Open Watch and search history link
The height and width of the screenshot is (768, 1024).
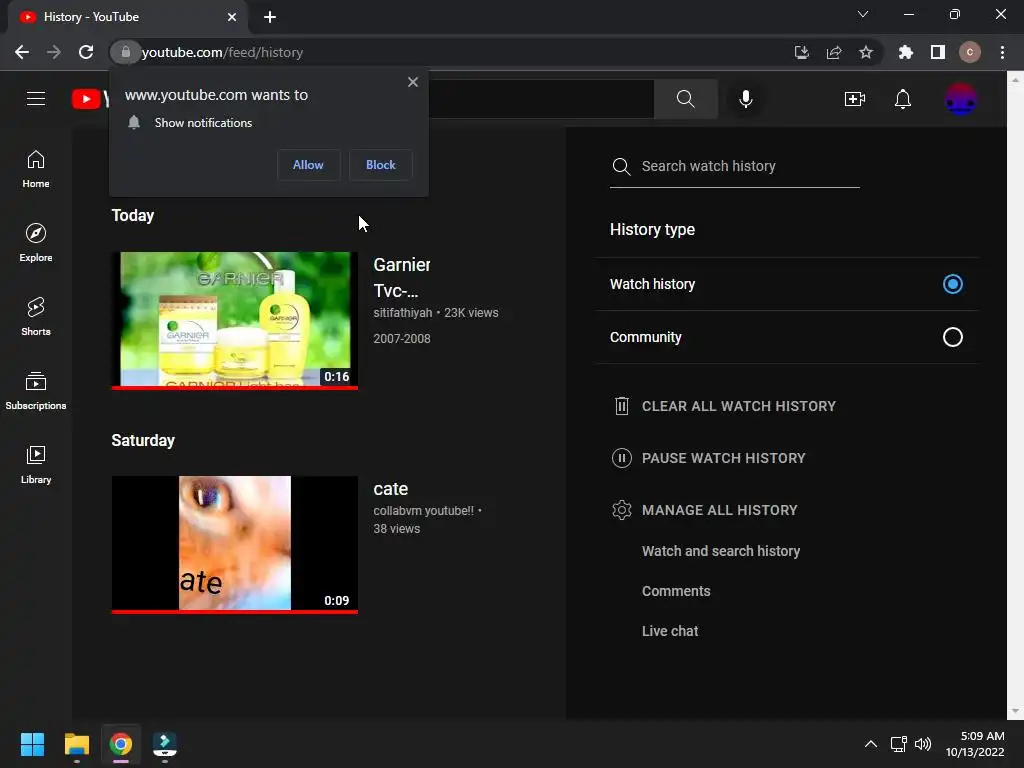720,551
